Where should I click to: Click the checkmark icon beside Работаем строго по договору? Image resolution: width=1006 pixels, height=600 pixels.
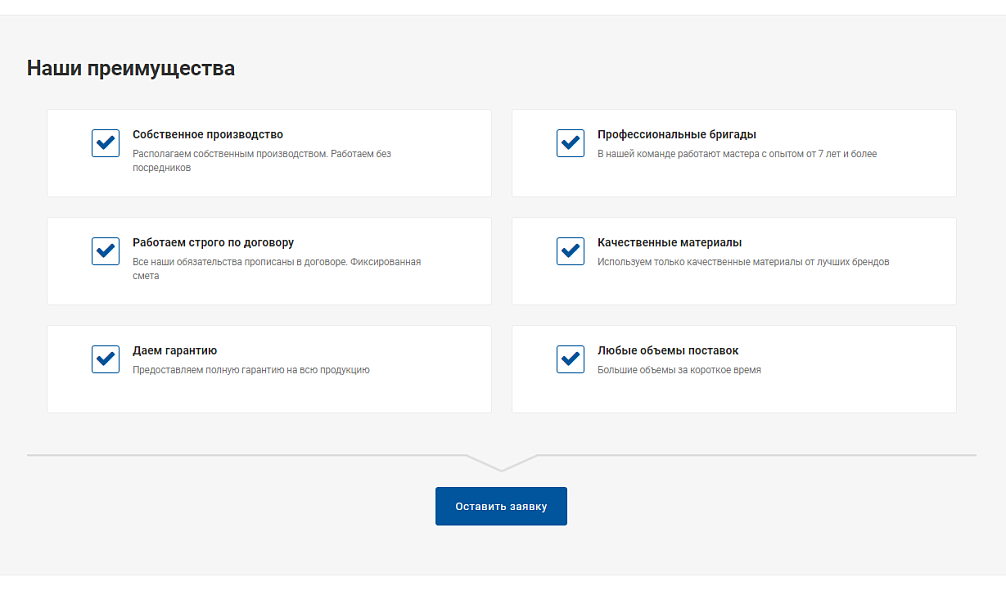coord(105,251)
